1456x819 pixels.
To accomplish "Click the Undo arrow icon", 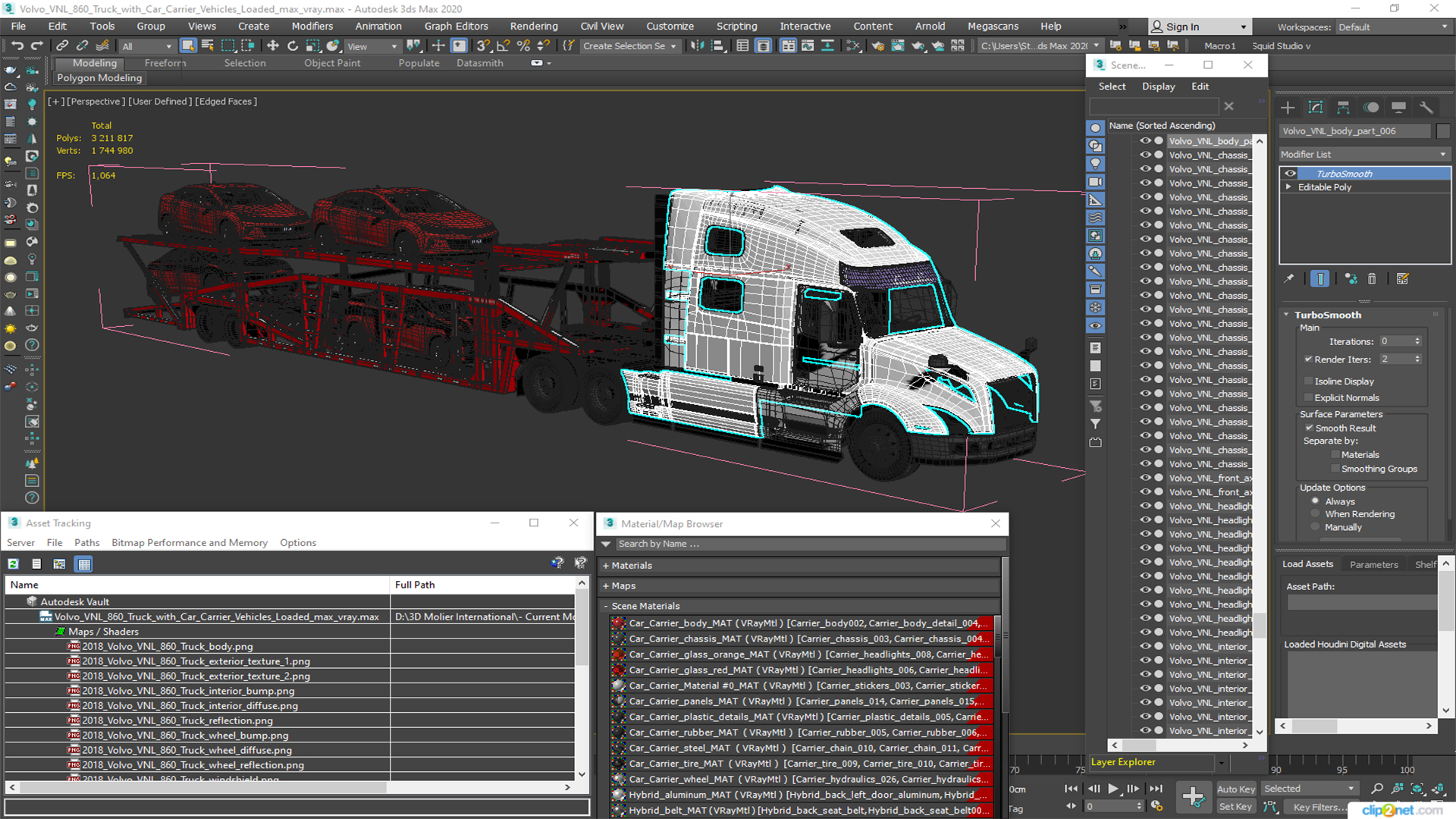I will tap(17, 45).
